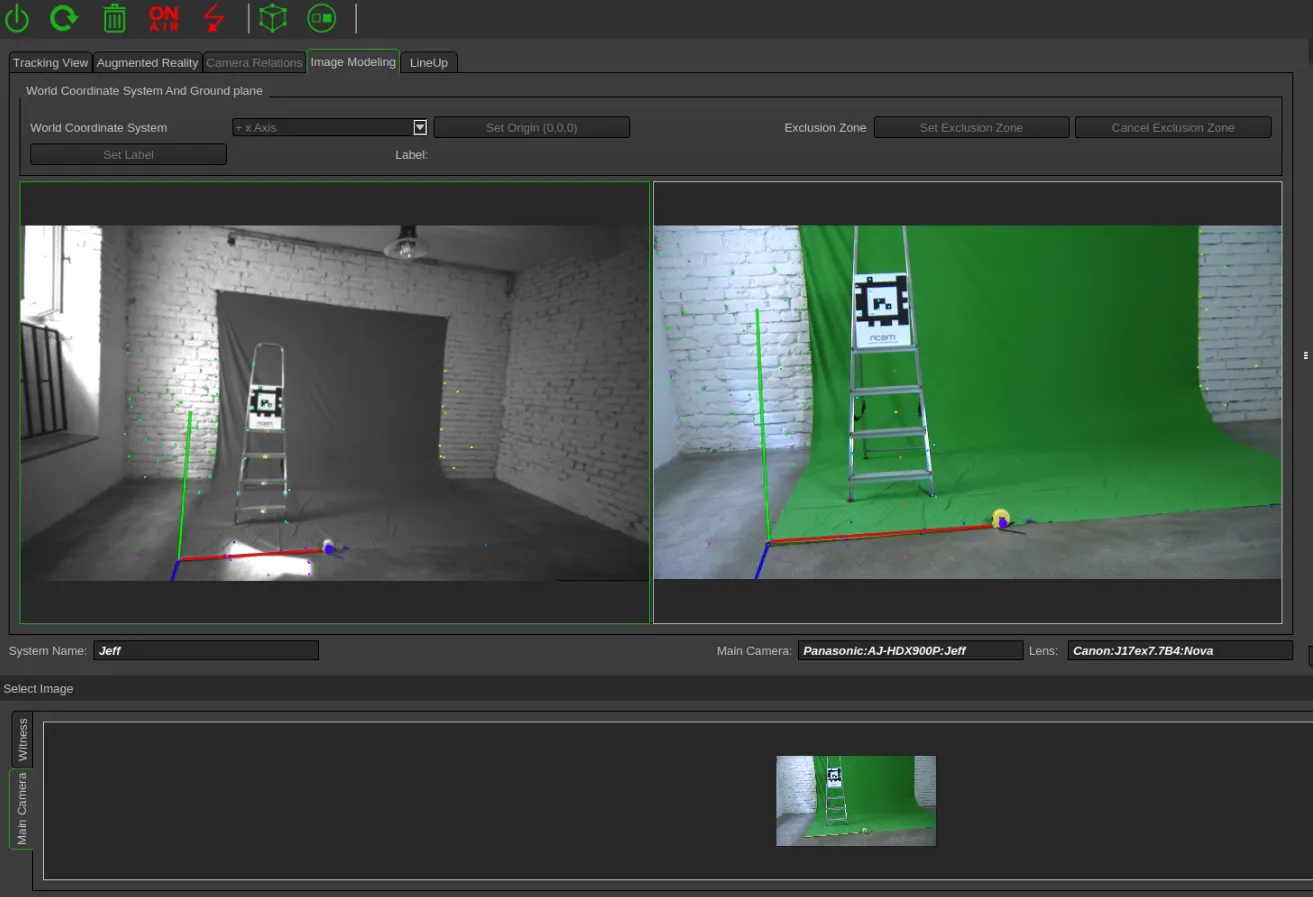1313x897 pixels.
Task: Click inside the color green screen camera view
Action: [x=967, y=403]
